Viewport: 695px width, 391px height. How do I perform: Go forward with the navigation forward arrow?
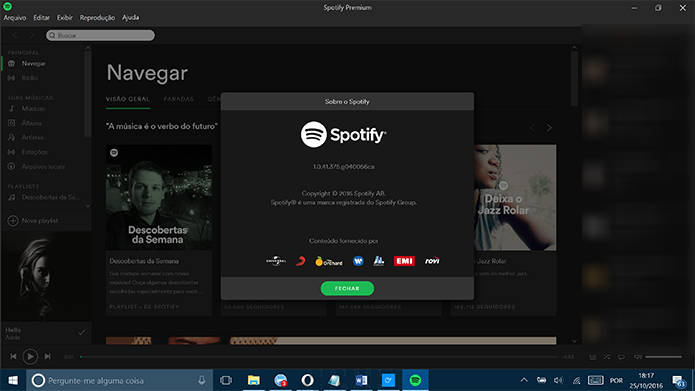pyautogui.click(x=31, y=35)
